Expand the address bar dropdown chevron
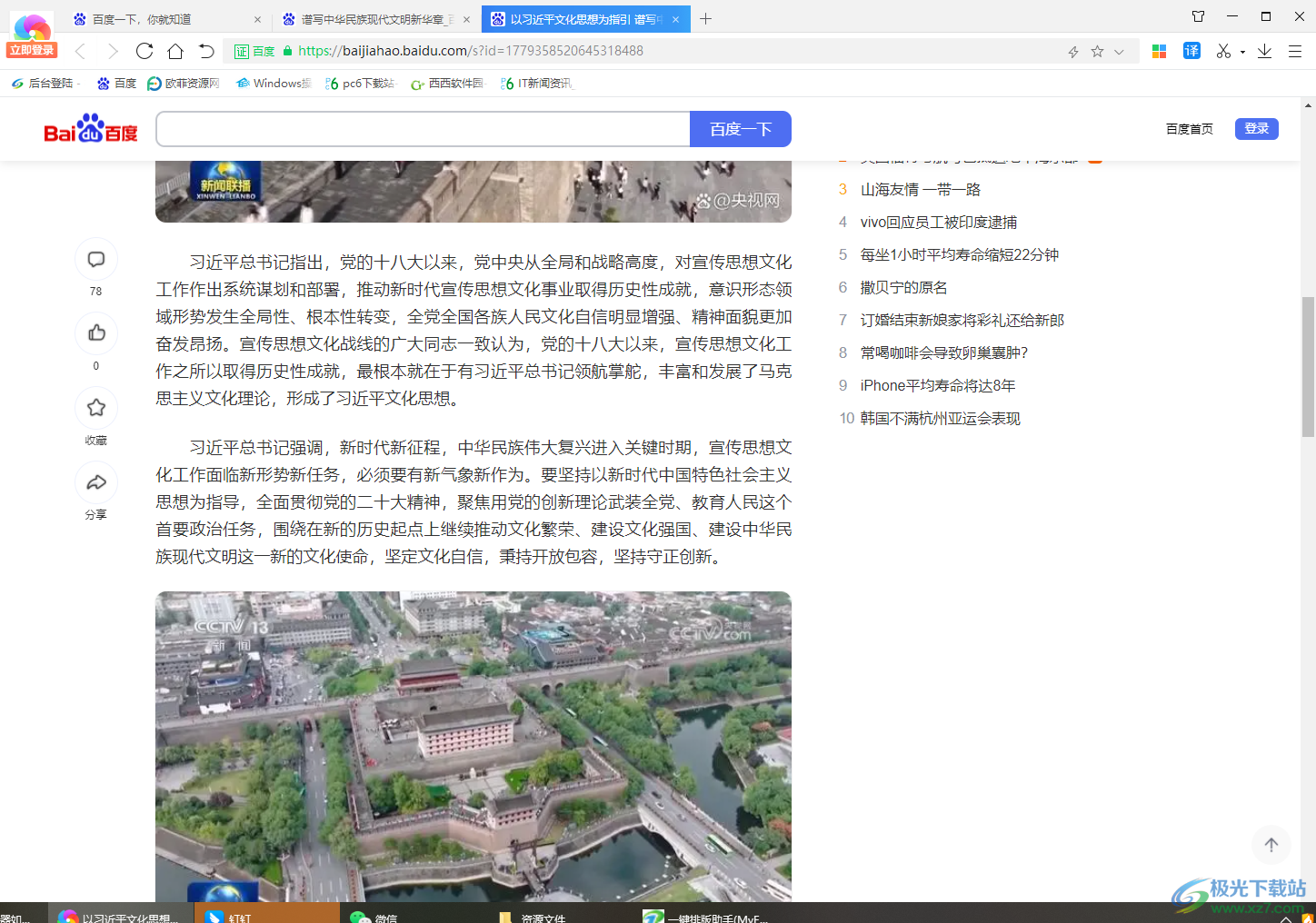 (x=1120, y=52)
